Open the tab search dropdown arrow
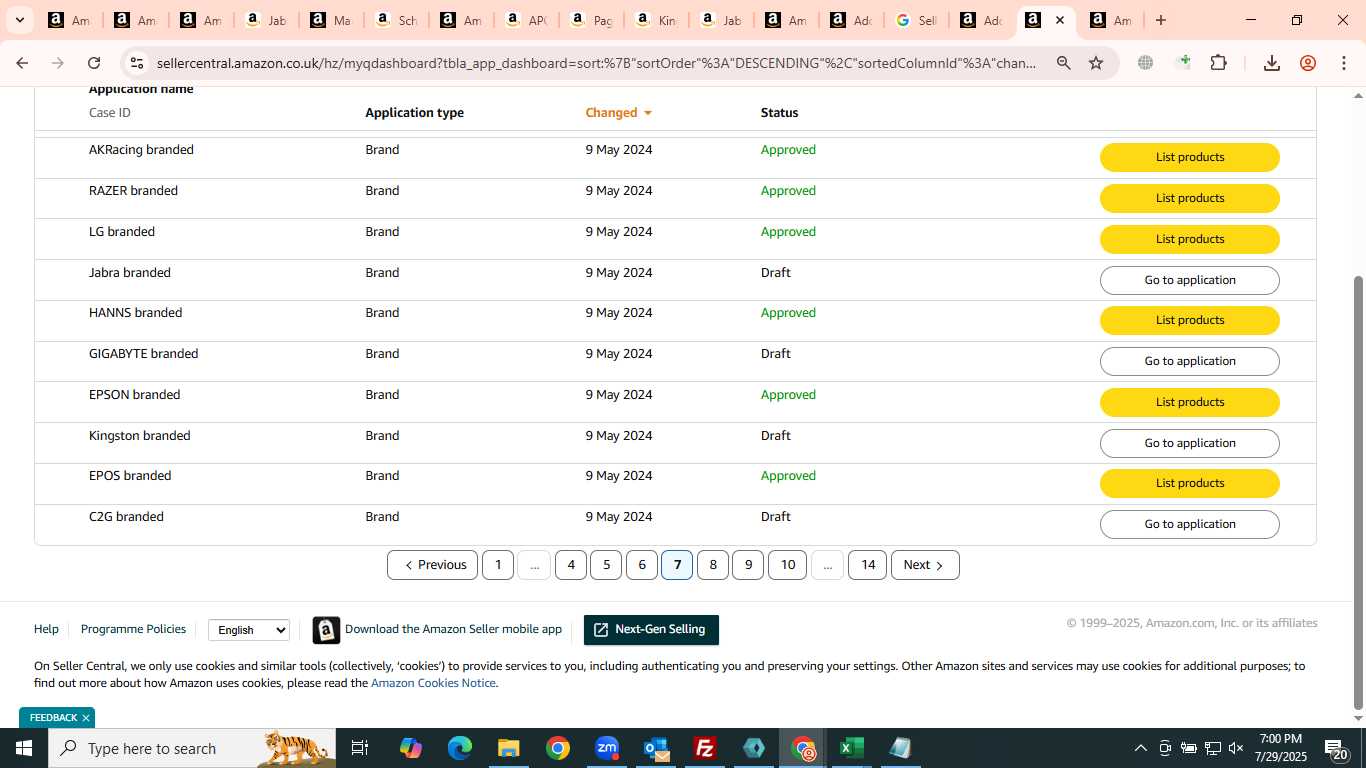This screenshot has height=768, width=1366. [19, 20]
